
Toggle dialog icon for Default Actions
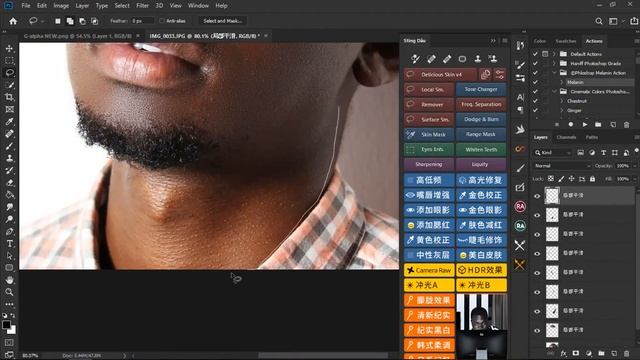click(x=545, y=54)
